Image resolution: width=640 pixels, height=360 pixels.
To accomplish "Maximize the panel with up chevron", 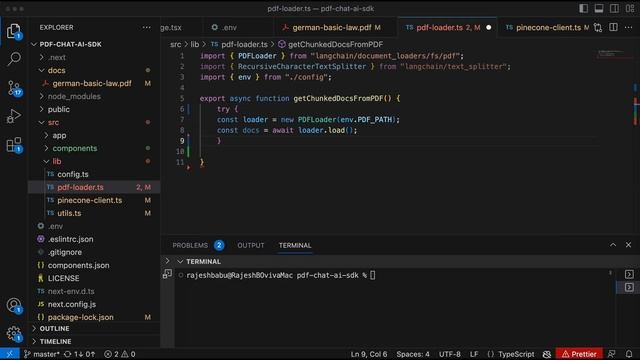I will click(x=613, y=245).
